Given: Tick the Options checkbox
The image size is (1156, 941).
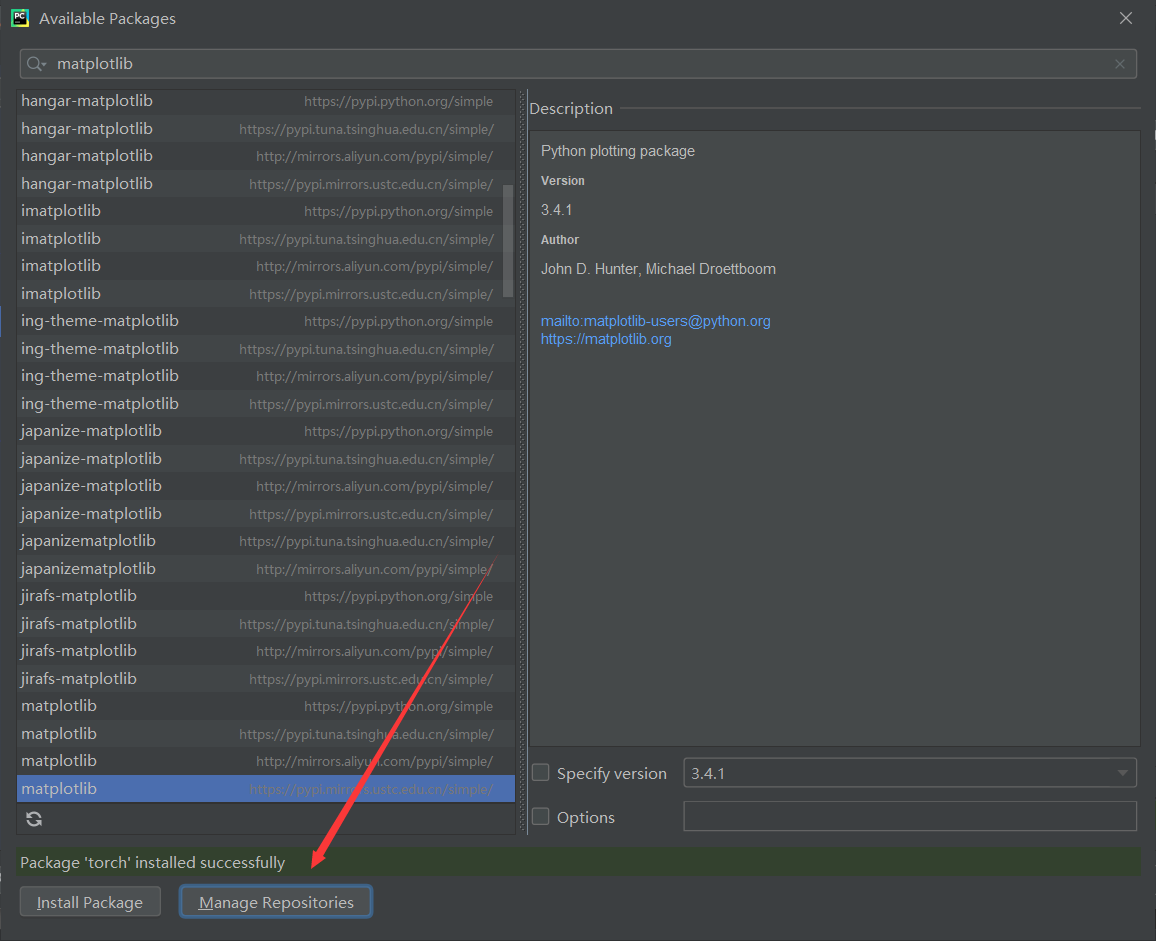Looking at the screenshot, I should click(541, 816).
